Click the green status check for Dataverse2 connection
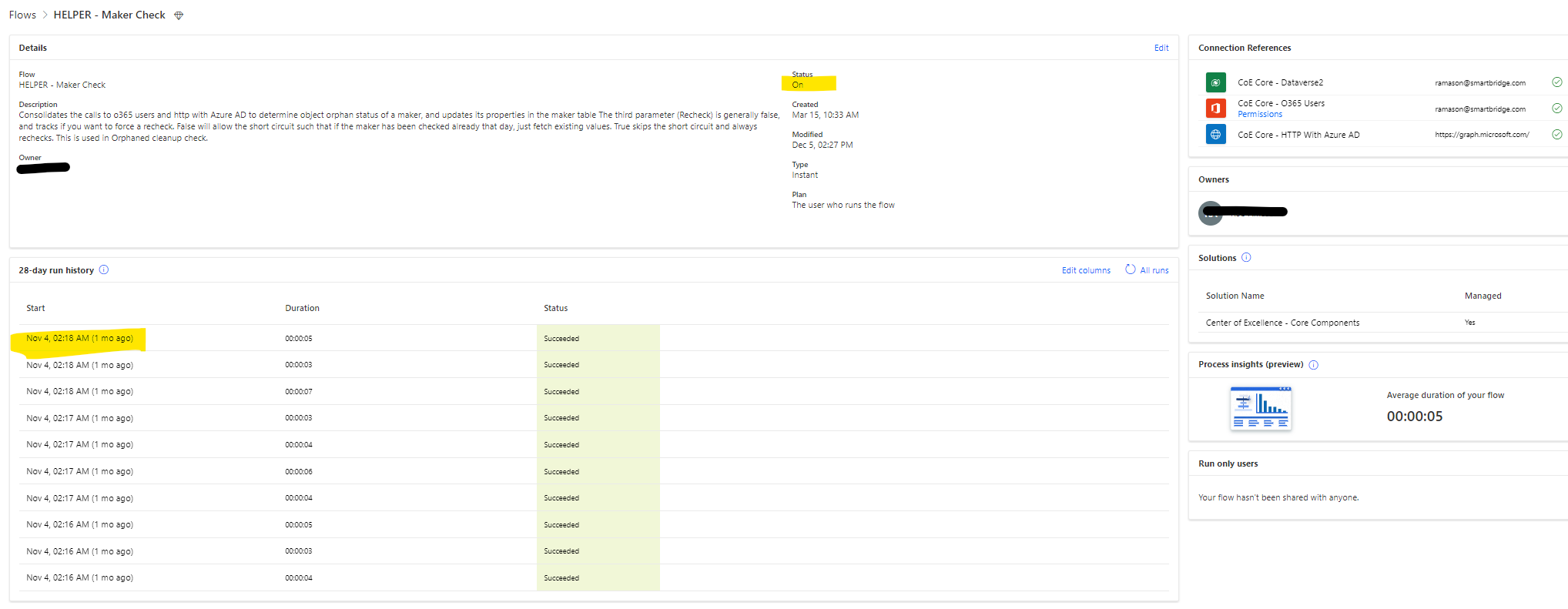 click(x=1557, y=82)
